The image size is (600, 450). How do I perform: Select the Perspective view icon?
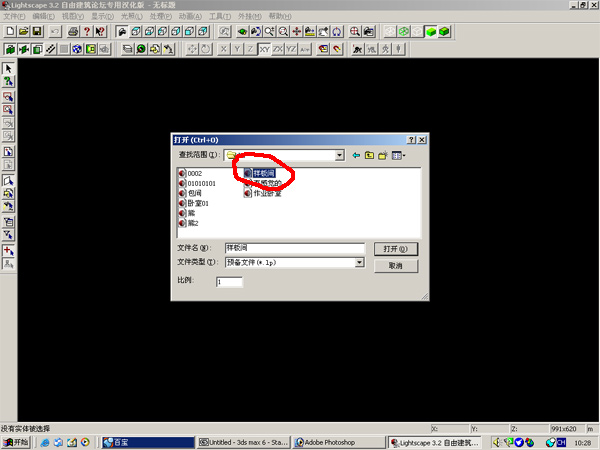[x=122, y=31]
